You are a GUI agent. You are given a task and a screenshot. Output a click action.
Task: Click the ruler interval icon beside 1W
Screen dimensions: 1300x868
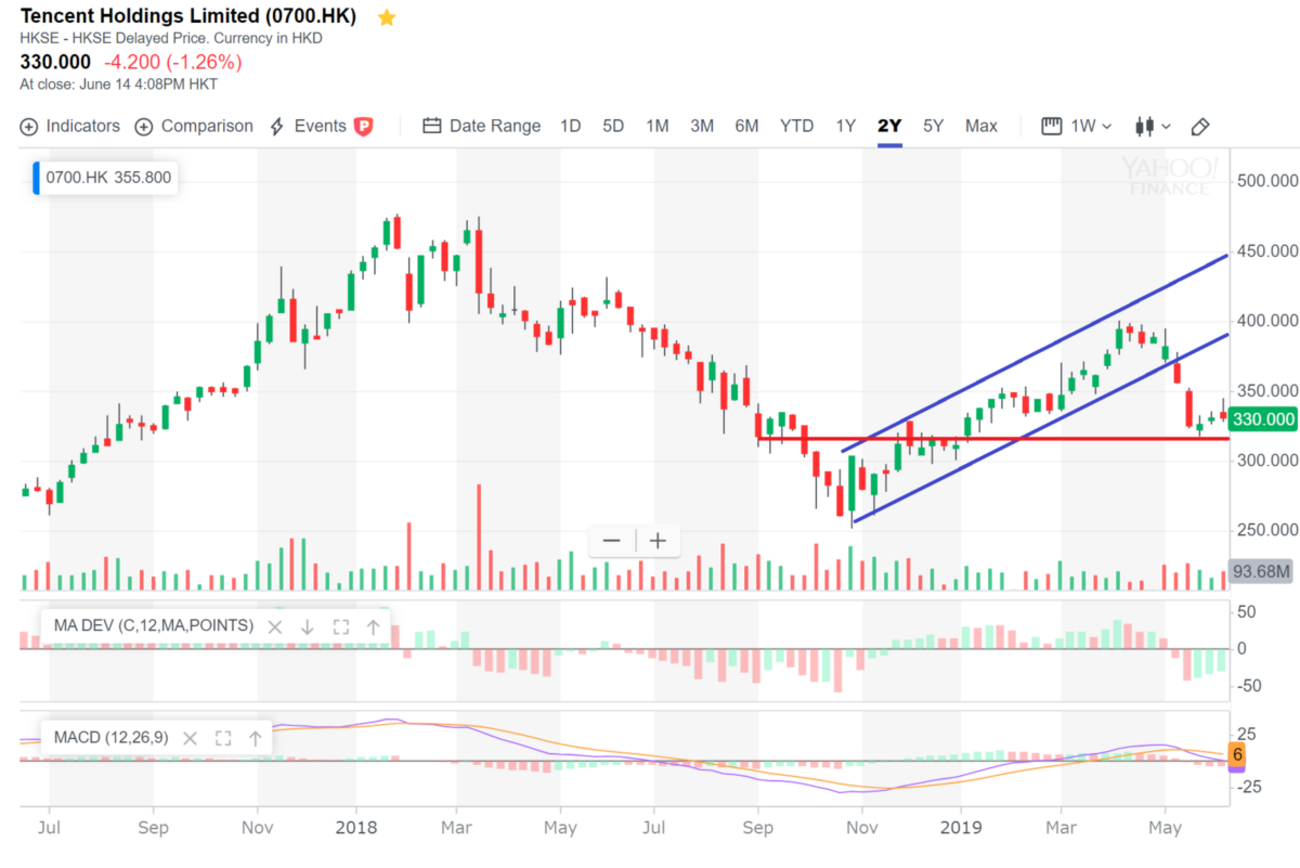pos(1050,126)
